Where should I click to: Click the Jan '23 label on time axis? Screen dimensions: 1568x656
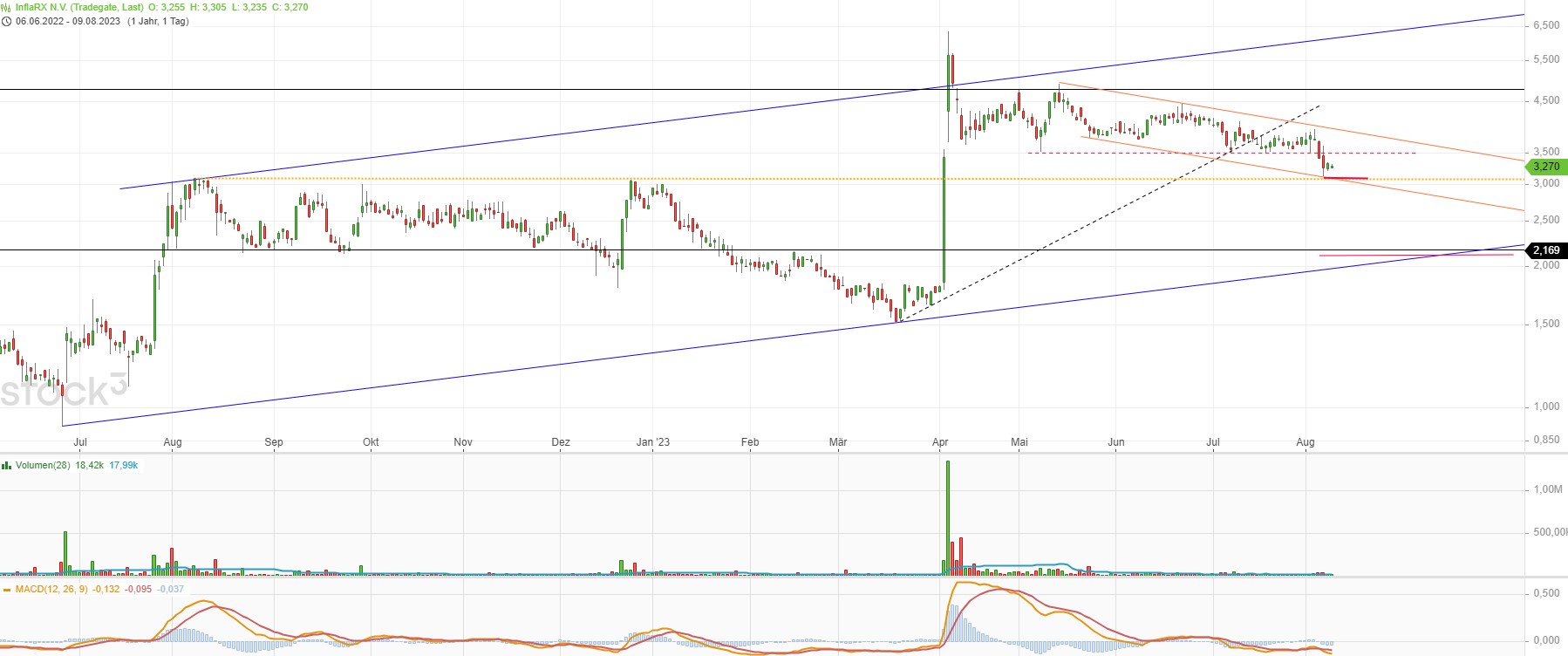pos(652,442)
